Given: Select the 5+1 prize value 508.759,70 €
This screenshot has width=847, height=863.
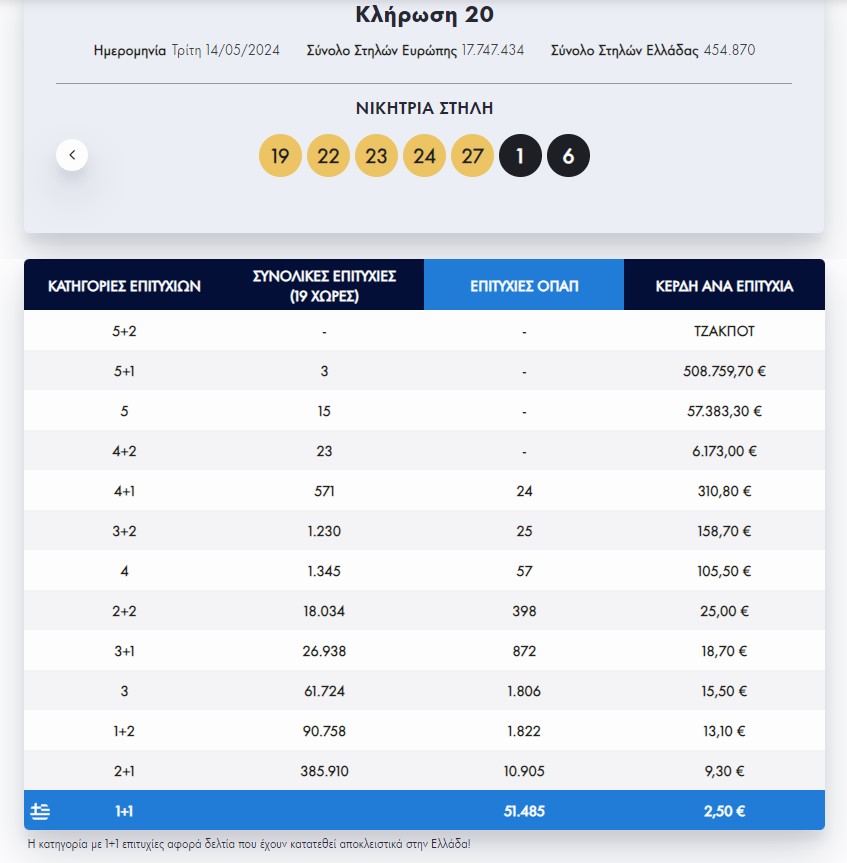Looking at the screenshot, I should pos(724,370).
